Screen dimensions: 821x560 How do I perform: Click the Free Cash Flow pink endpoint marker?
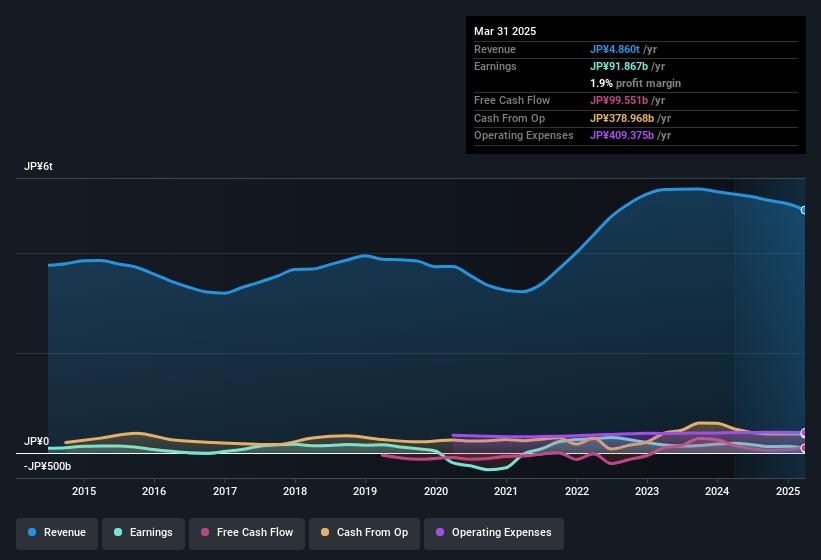[x=804, y=448]
